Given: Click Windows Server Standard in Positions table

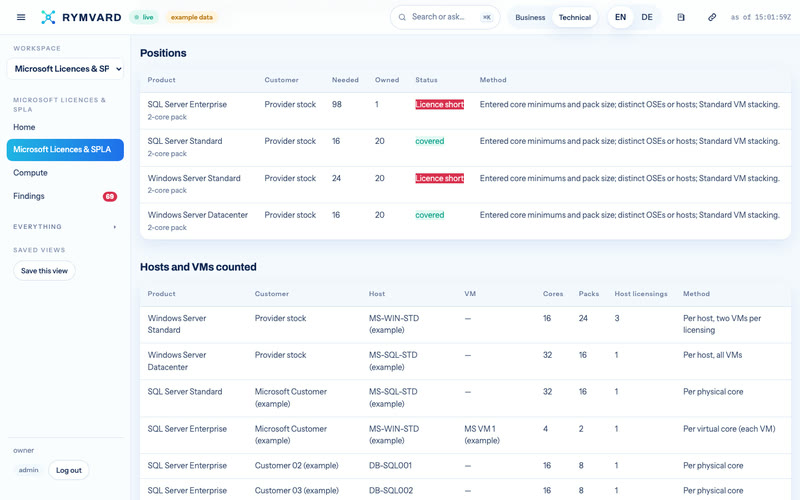Looking at the screenshot, I should 194,179.
